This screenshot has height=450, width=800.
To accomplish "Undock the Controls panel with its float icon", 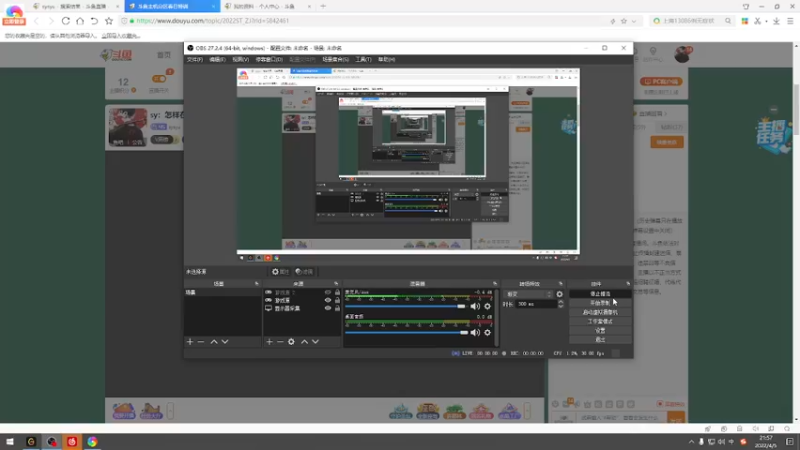I will coord(628,284).
